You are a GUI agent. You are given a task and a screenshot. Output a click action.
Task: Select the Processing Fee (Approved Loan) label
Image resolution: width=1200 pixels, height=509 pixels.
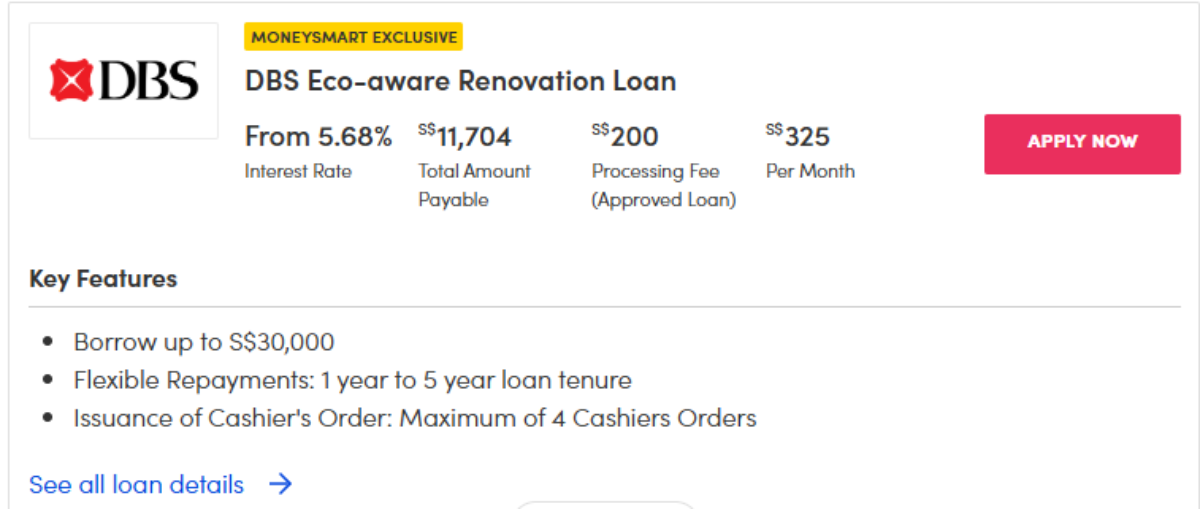663,185
